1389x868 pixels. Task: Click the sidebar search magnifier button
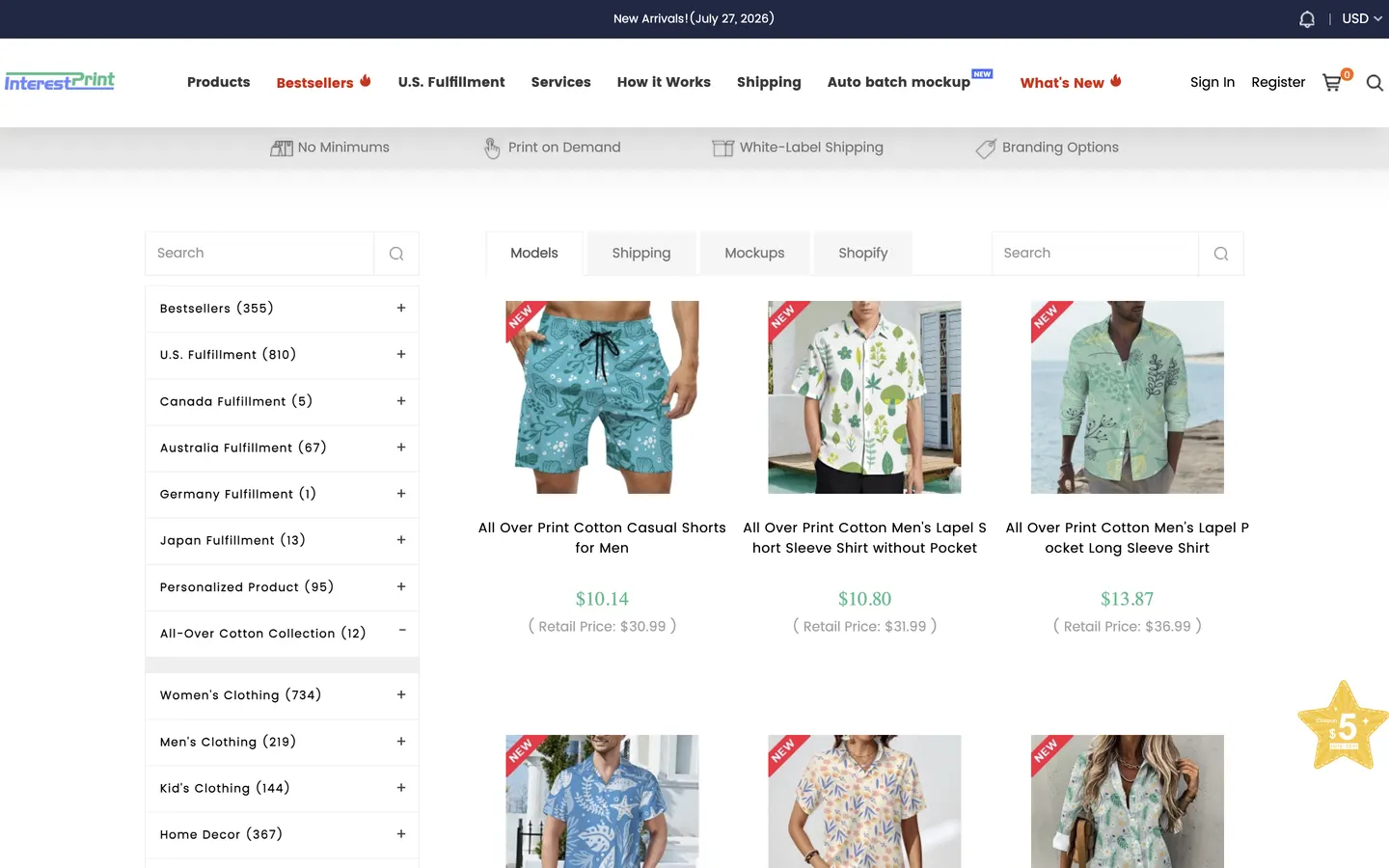(396, 254)
